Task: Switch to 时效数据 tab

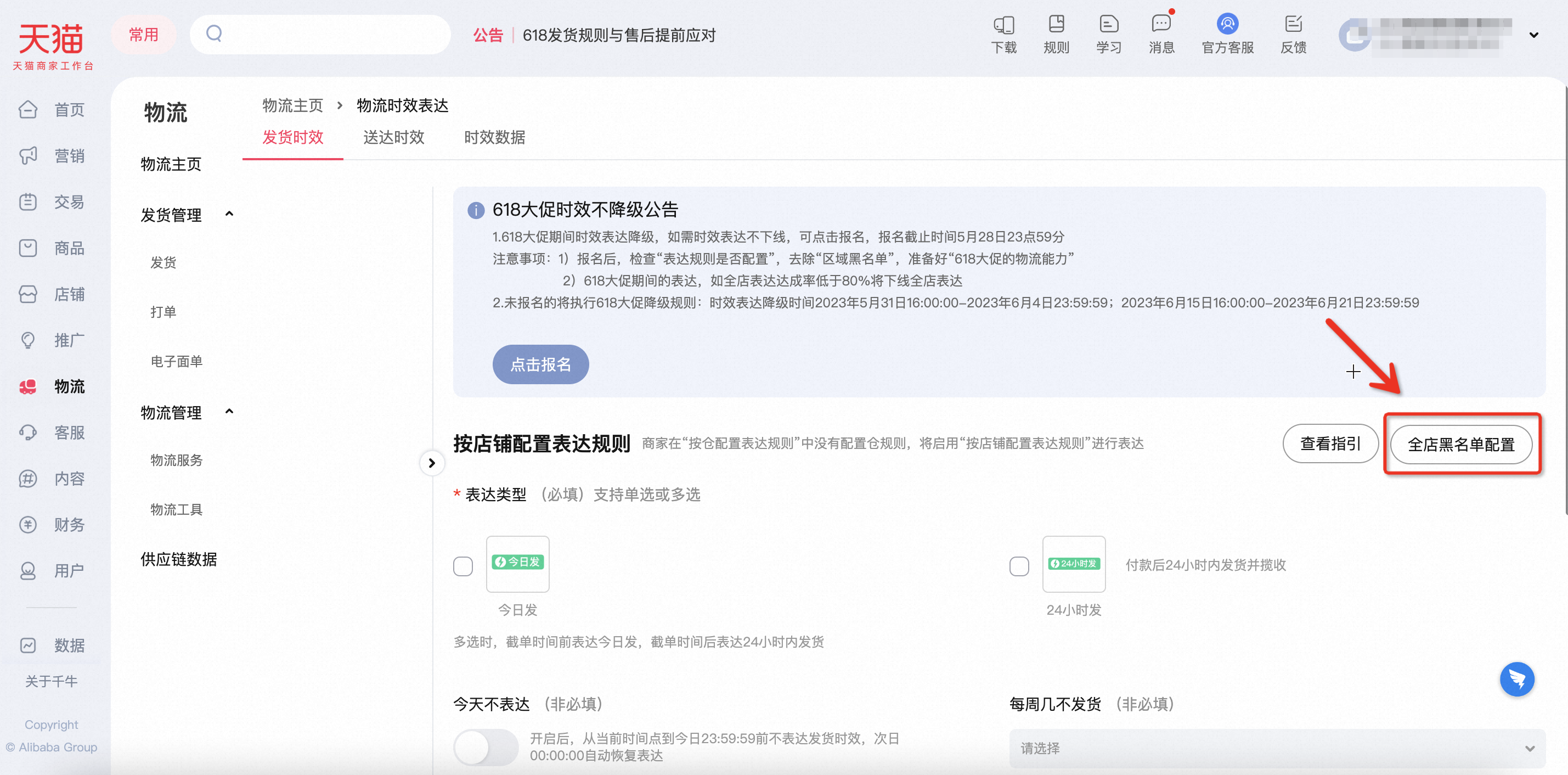Action: (x=494, y=138)
